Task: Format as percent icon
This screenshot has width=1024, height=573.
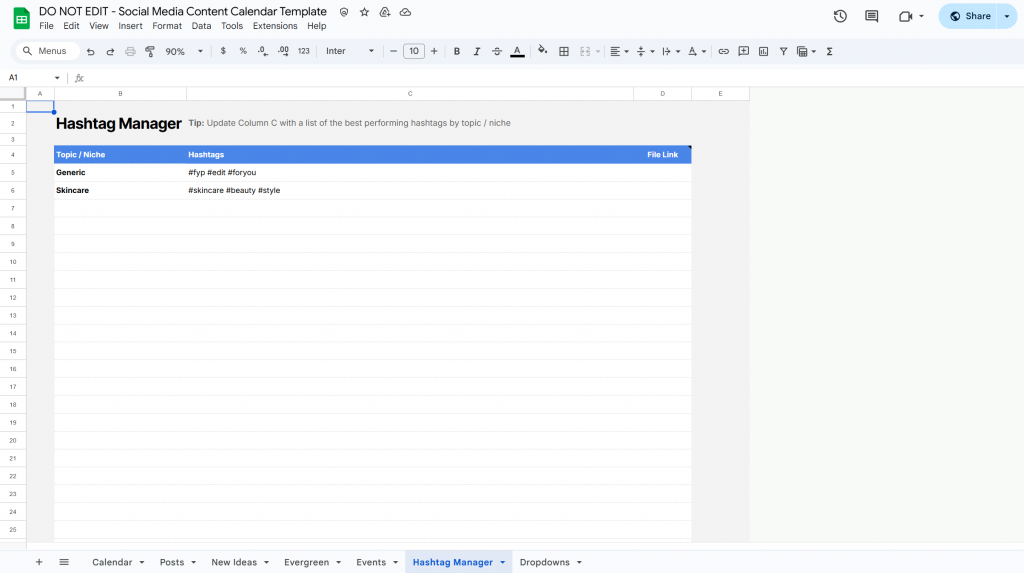Action: (243, 51)
